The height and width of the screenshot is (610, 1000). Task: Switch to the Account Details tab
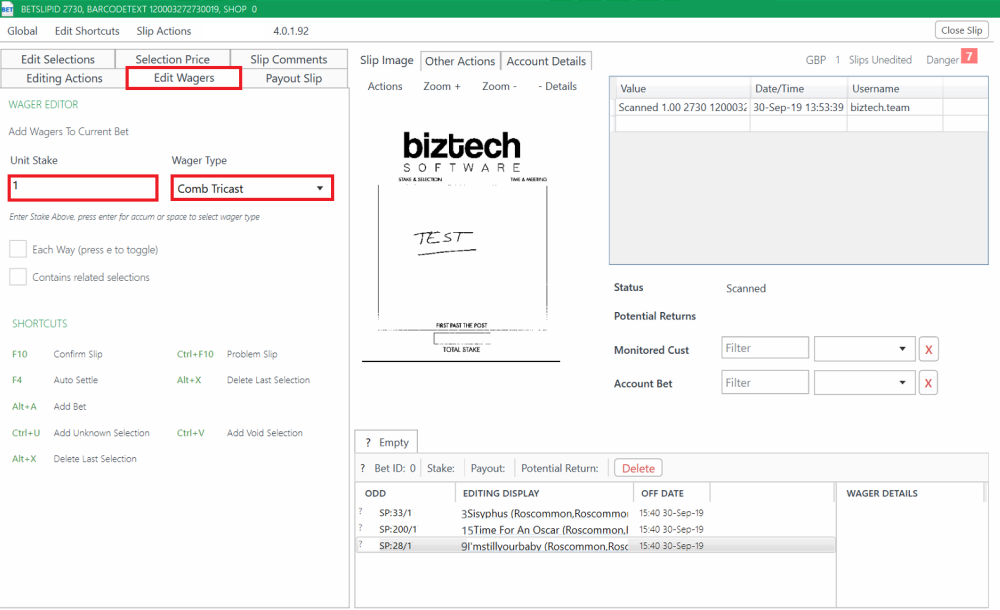point(546,60)
